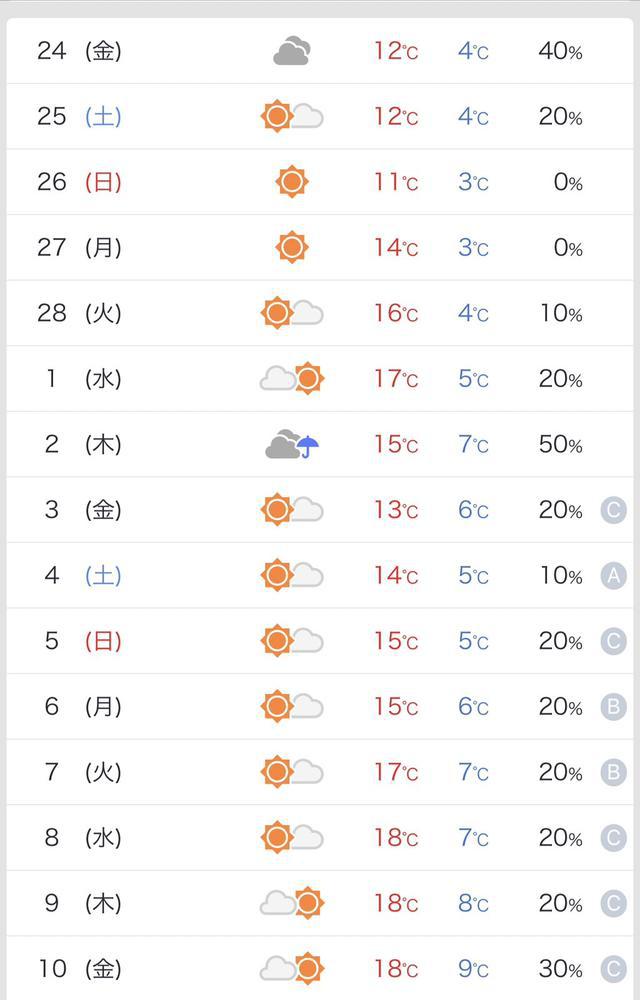Screen dimensions: 640x1000
Task: Select the 25 (土) Saturday date label
Action: (x=79, y=117)
